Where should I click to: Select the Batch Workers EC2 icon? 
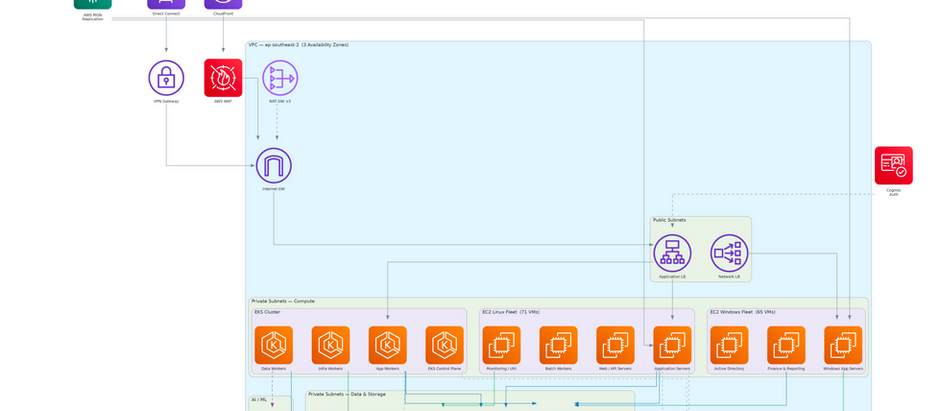559,345
